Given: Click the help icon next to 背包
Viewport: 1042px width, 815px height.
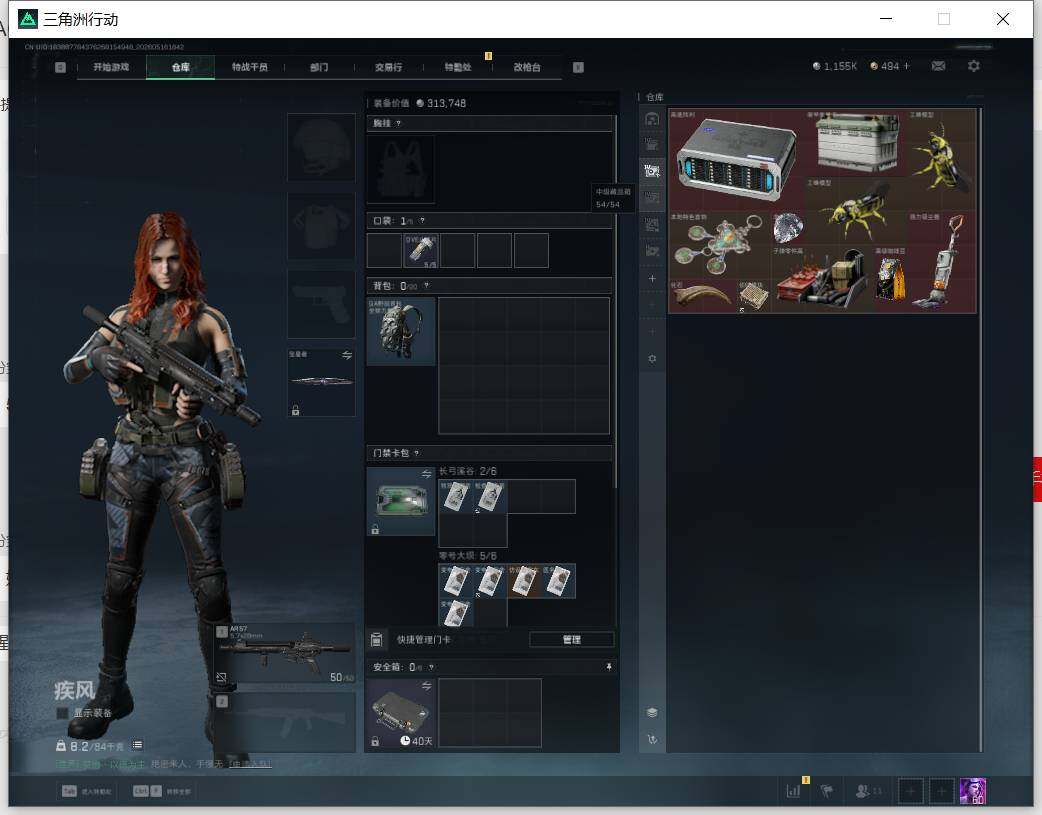Looking at the screenshot, I should 427,286.
